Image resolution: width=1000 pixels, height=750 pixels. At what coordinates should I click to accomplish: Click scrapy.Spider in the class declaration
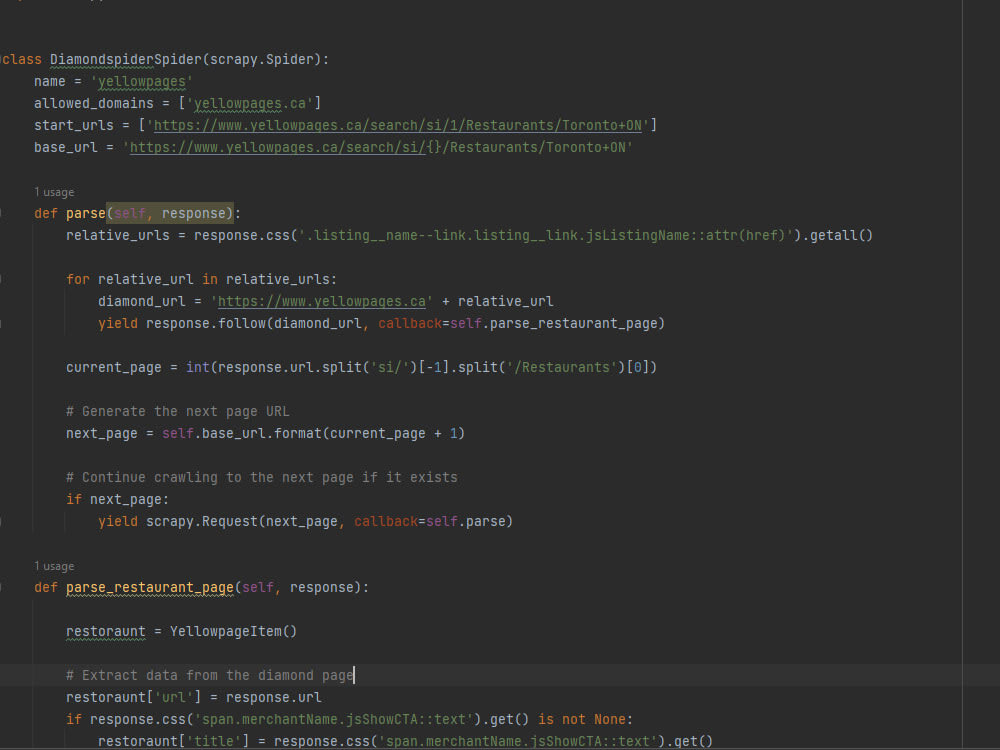click(x=261, y=59)
